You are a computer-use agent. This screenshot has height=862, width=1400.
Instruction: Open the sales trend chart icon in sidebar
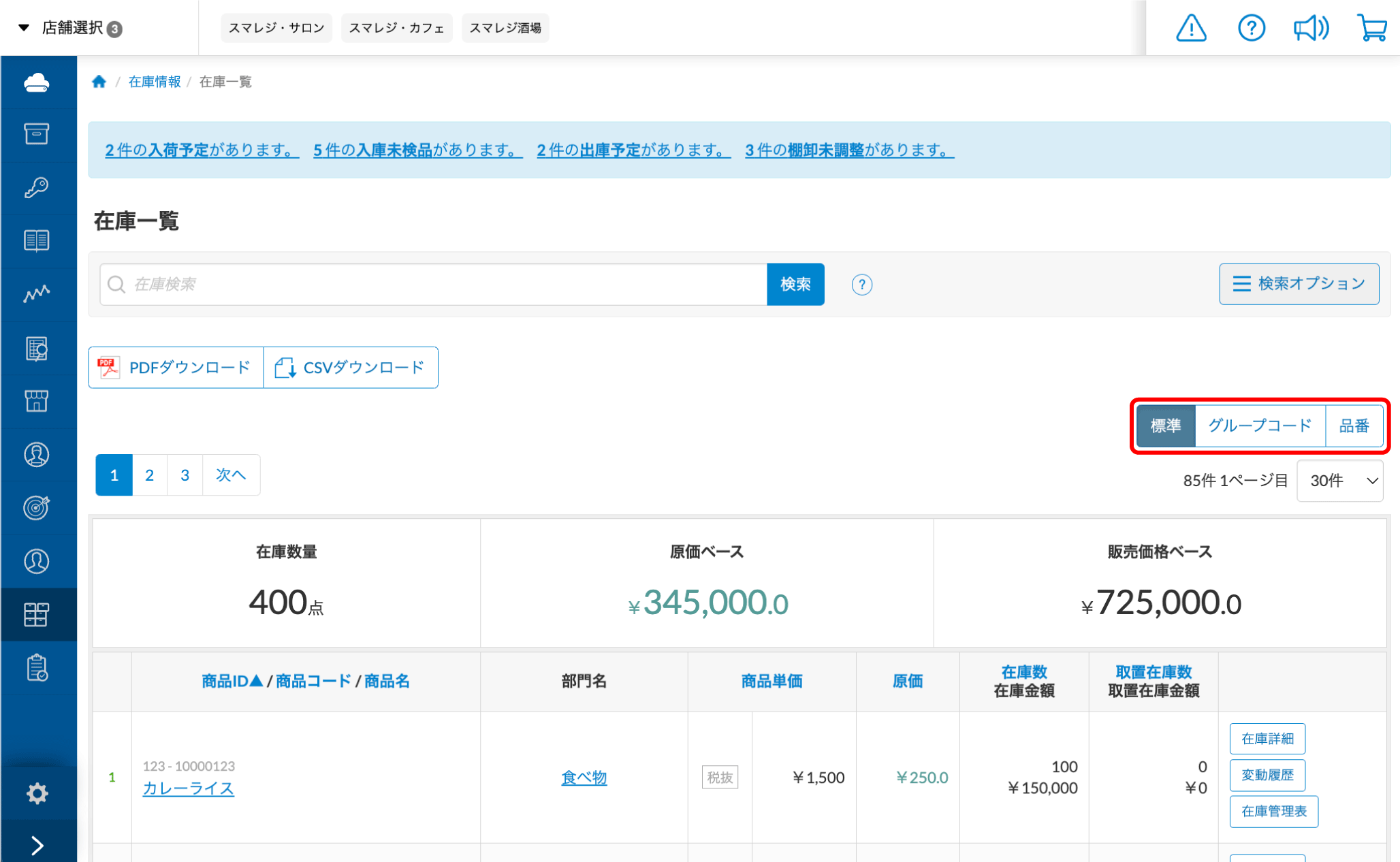click(37, 293)
